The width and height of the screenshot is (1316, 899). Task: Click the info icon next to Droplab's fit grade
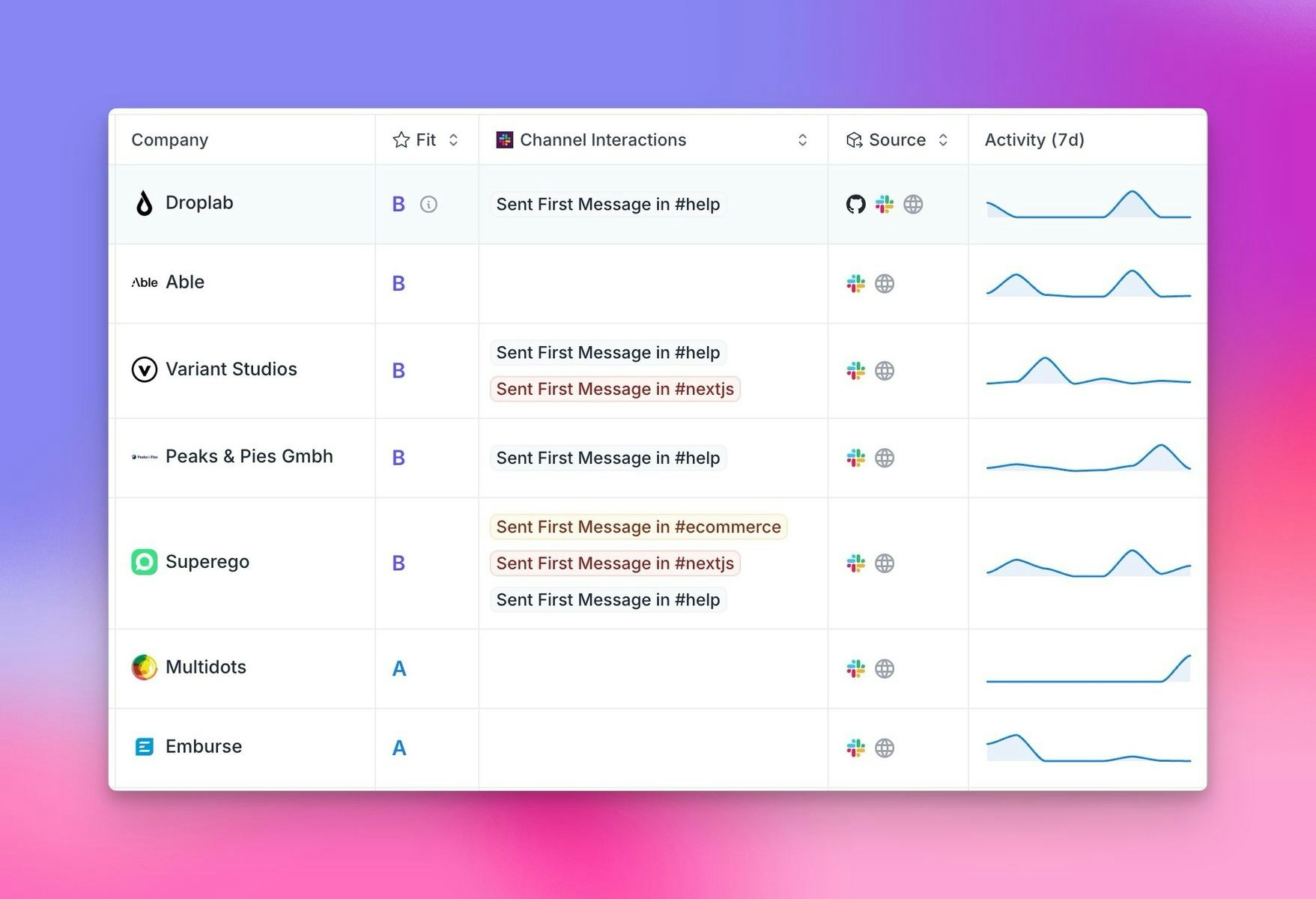(428, 204)
